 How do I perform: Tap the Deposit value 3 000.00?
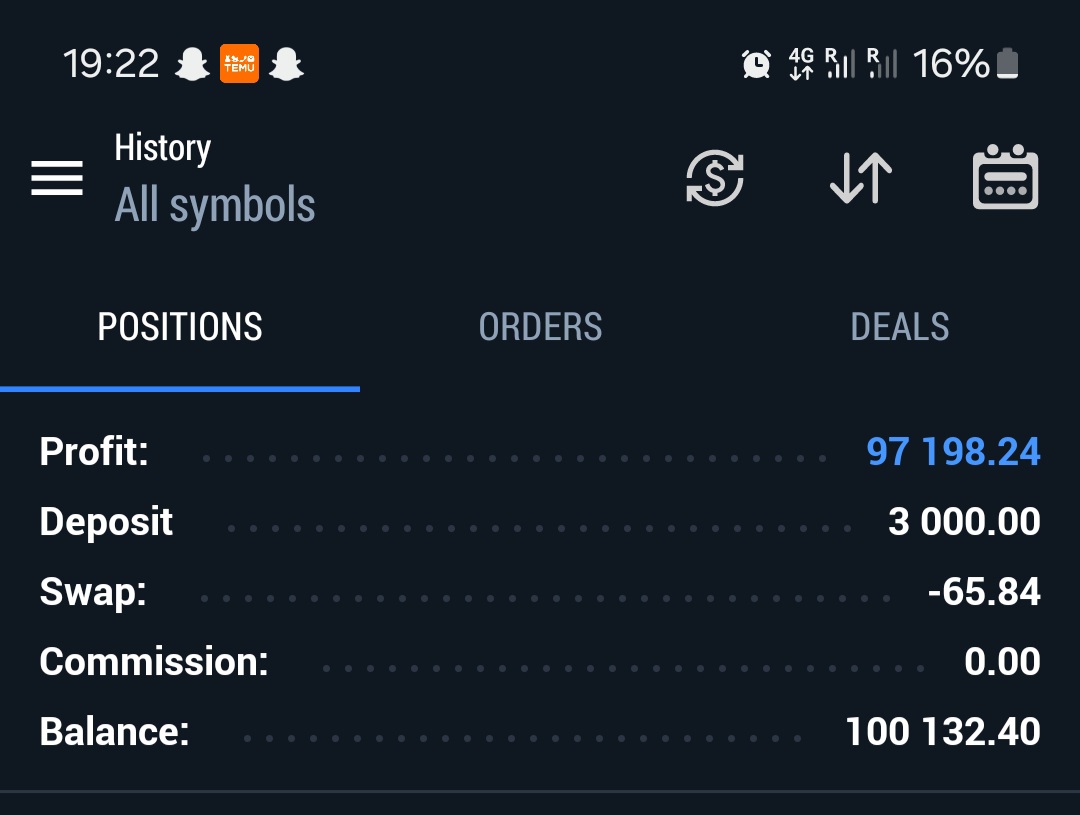point(964,522)
